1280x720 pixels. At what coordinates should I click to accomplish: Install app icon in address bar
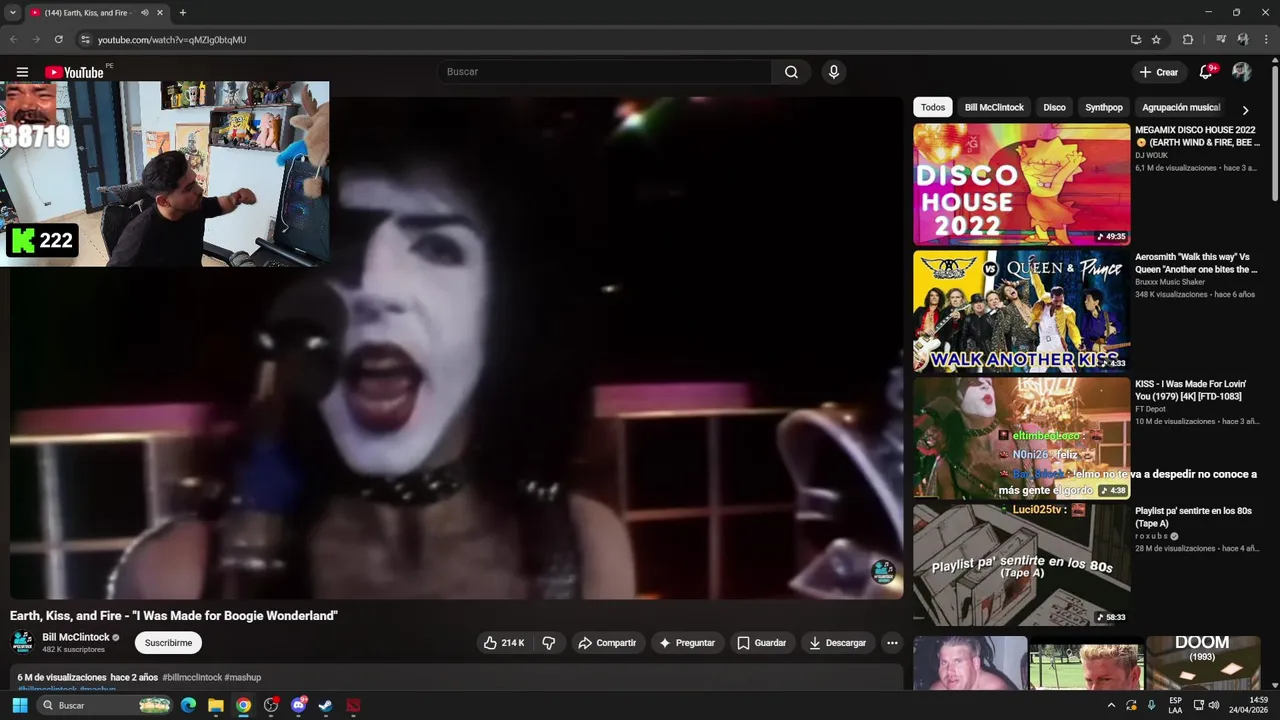pyautogui.click(x=1135, y=40)
